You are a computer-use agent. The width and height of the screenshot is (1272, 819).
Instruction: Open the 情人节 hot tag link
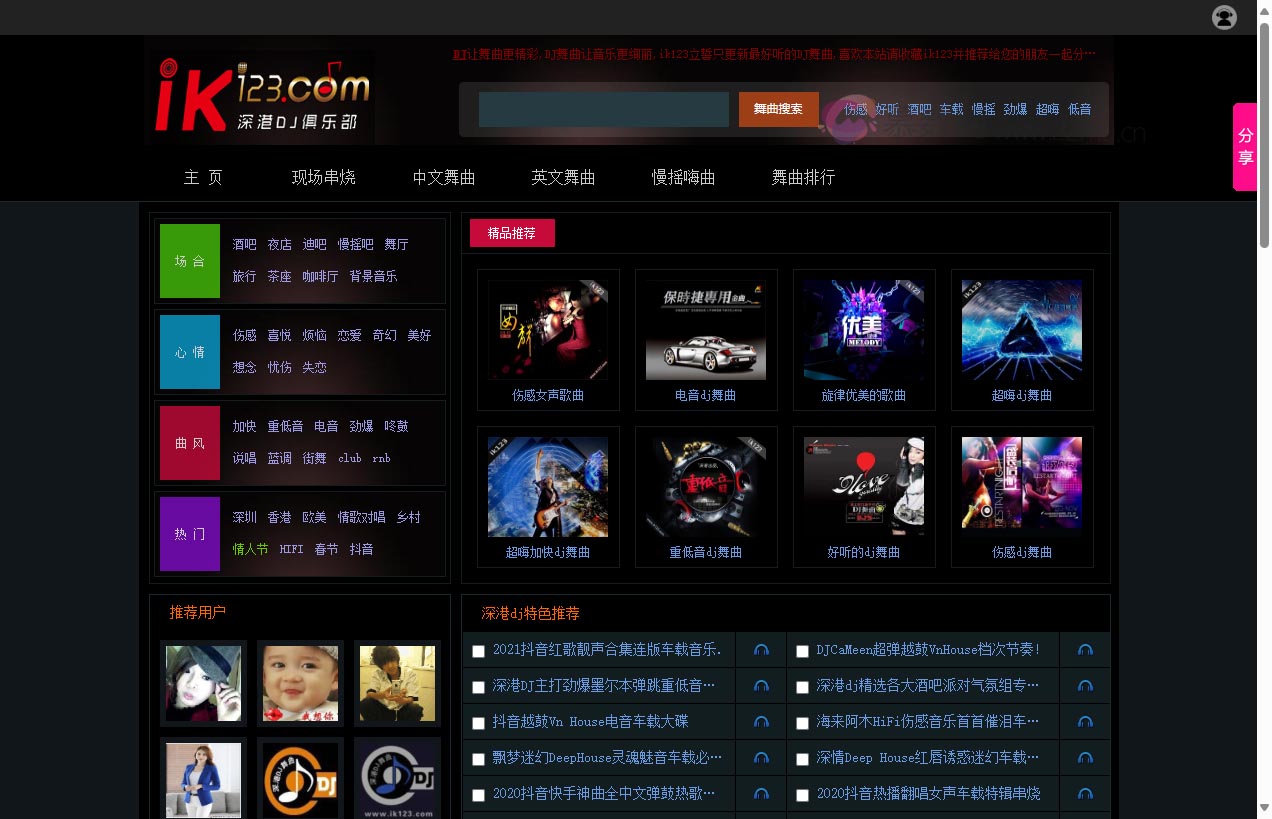coord(250,549)
